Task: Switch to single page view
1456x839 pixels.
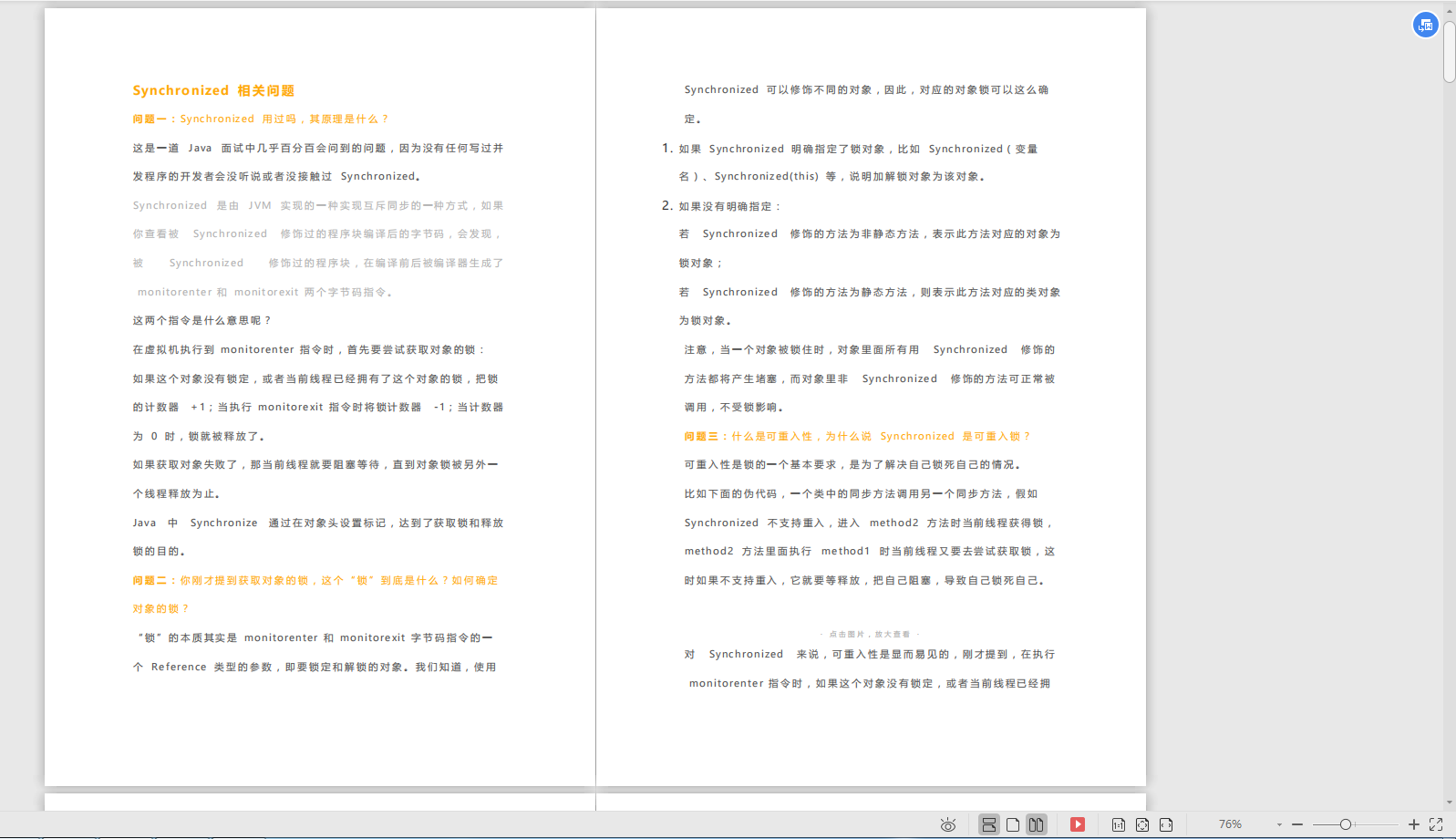Action: (x=1013, y=824)
